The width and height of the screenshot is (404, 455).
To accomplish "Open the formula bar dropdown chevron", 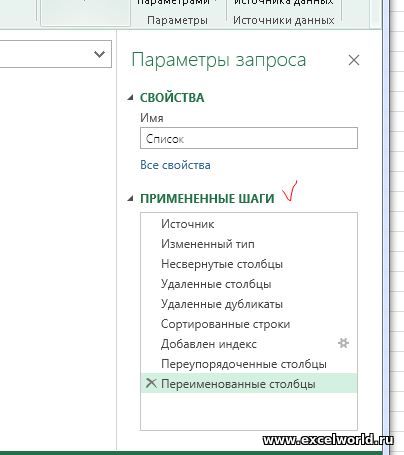I will pos(100,54).
